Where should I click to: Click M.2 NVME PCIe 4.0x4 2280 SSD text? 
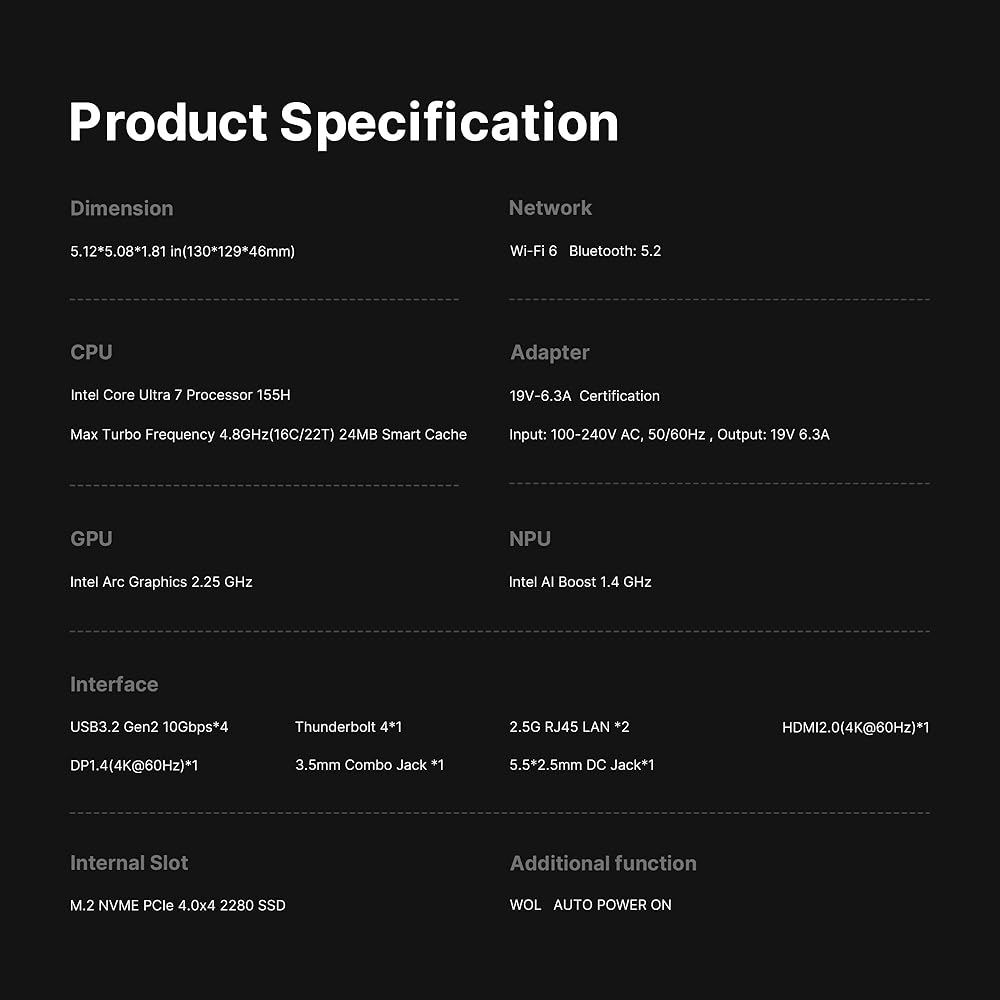(x=177, y=905)
